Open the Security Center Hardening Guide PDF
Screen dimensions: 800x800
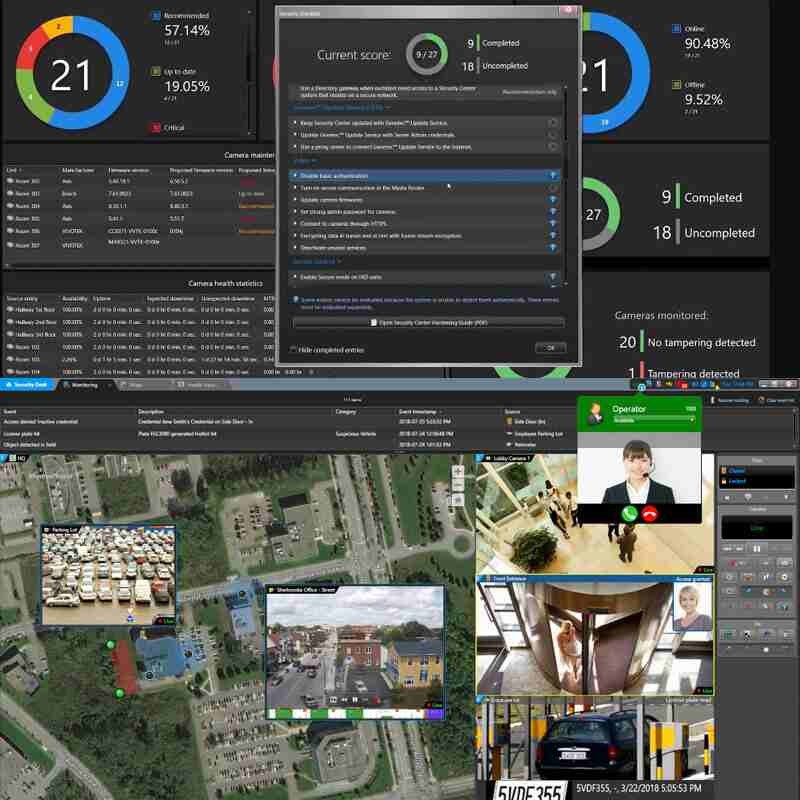click(429, 322)
